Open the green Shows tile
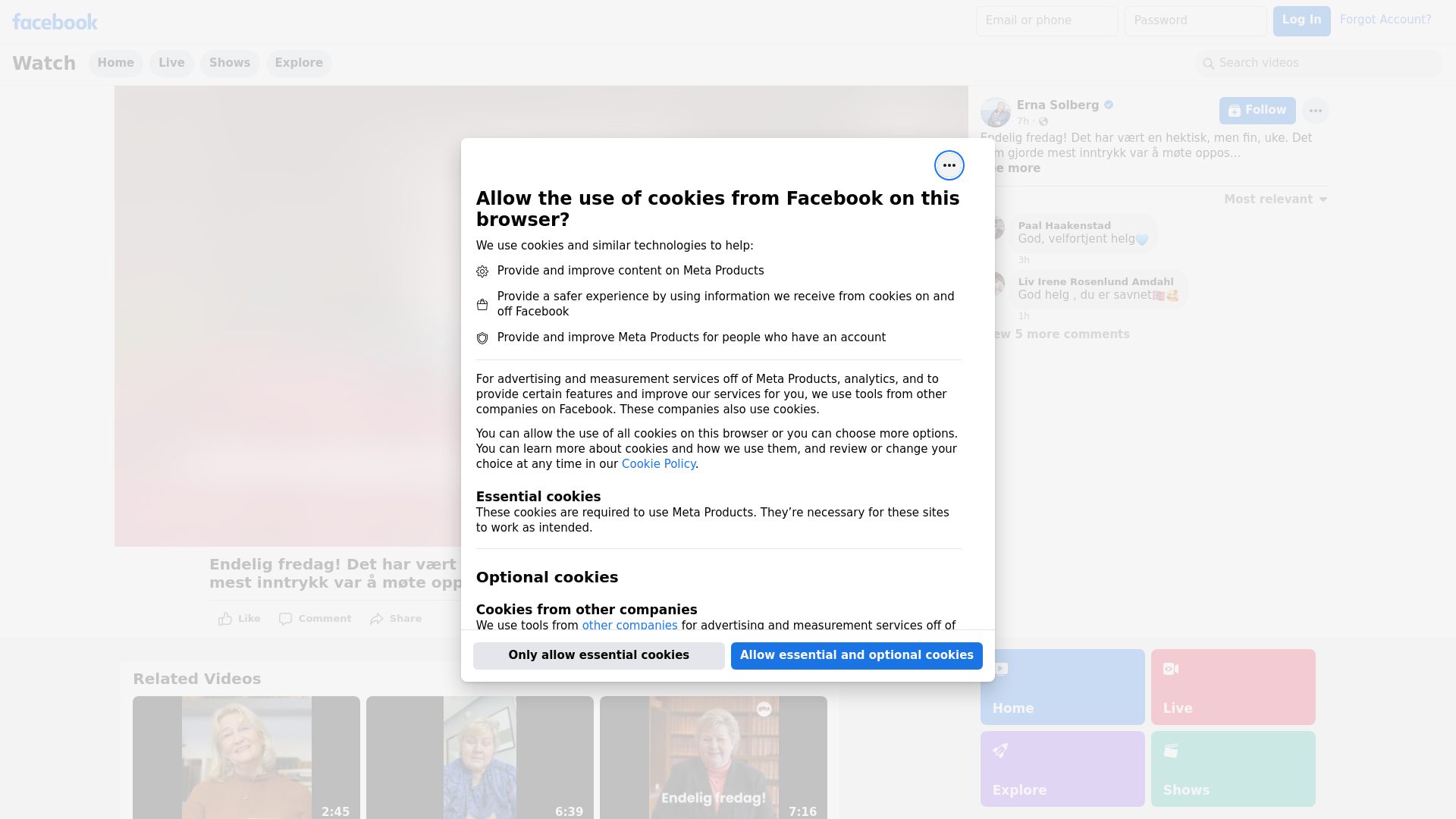Screen dimensions: 1456x819 pyautogui.click(x=1233, y=769)
